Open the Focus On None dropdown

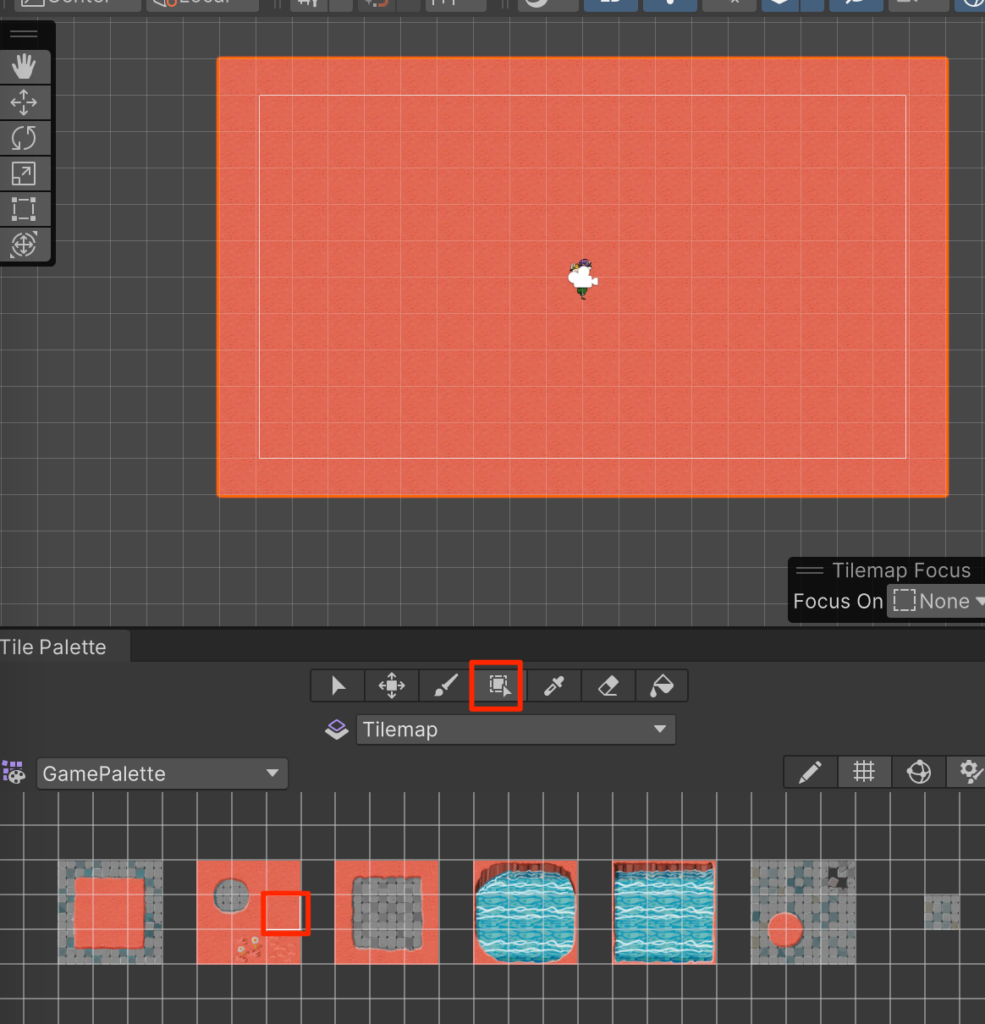pyautogui.click(x=937, y=601)
